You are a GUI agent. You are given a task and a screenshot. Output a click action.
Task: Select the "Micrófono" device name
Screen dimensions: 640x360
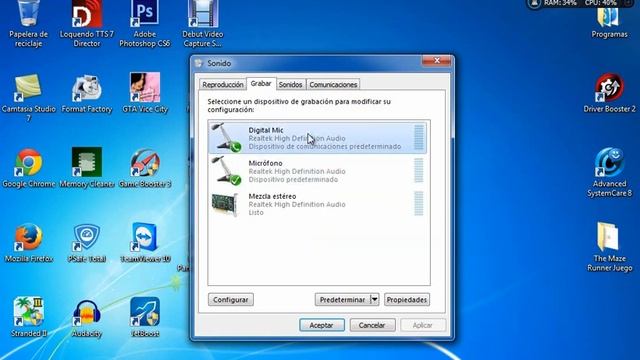[x=265, y=163]
